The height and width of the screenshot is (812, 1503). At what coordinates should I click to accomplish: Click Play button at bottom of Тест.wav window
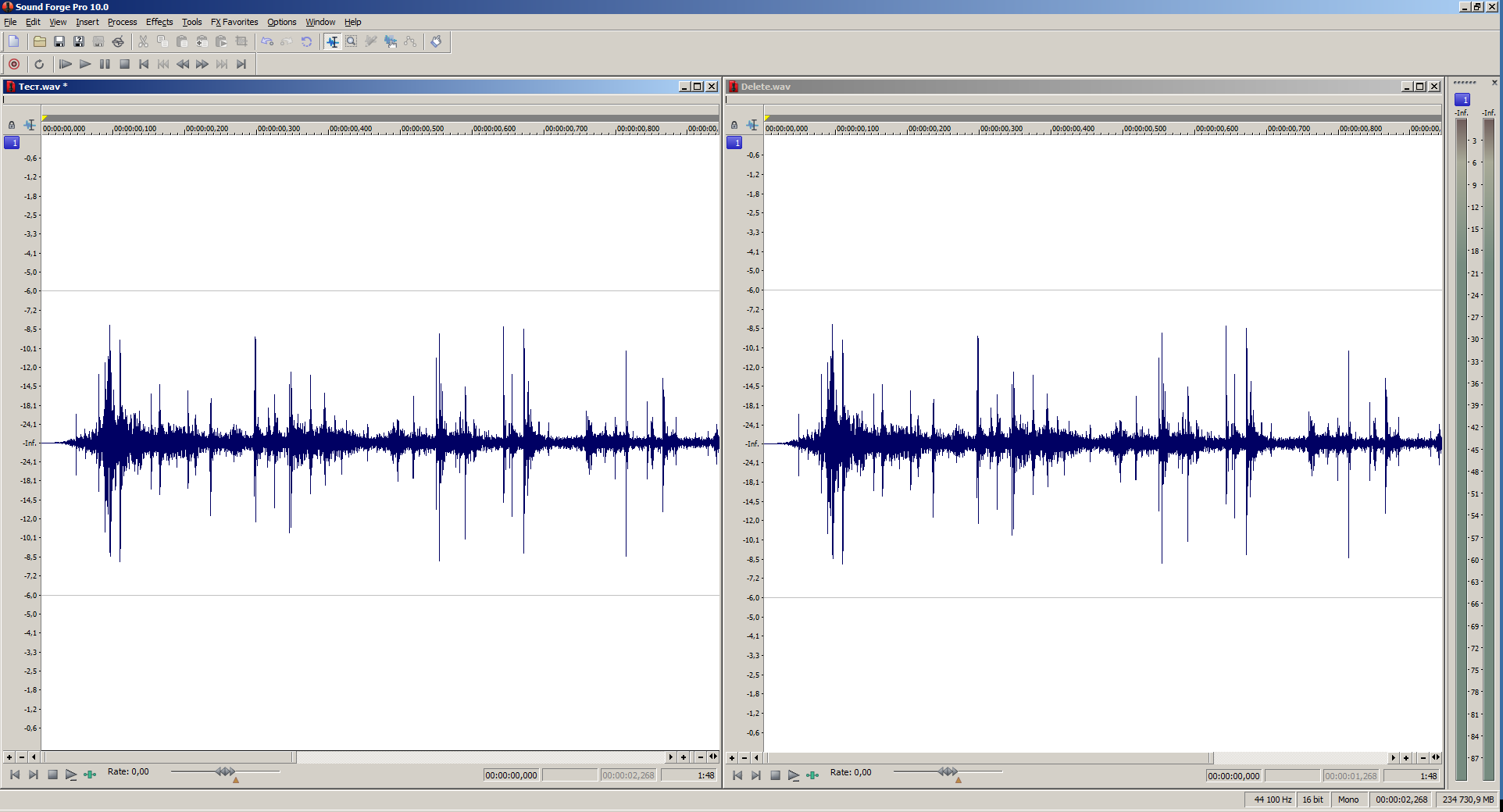tap(71, 775)
